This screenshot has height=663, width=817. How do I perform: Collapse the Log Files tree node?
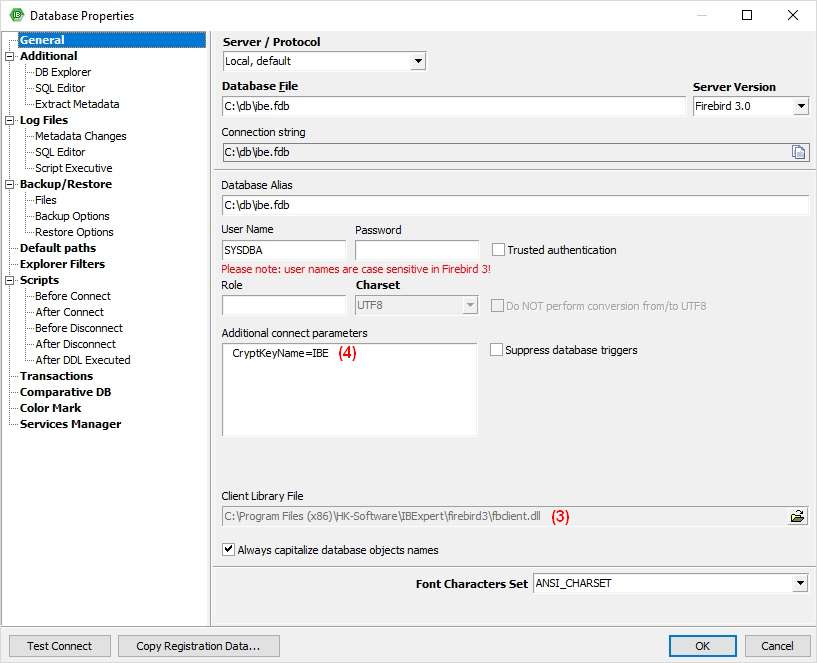tap(9, 120)
